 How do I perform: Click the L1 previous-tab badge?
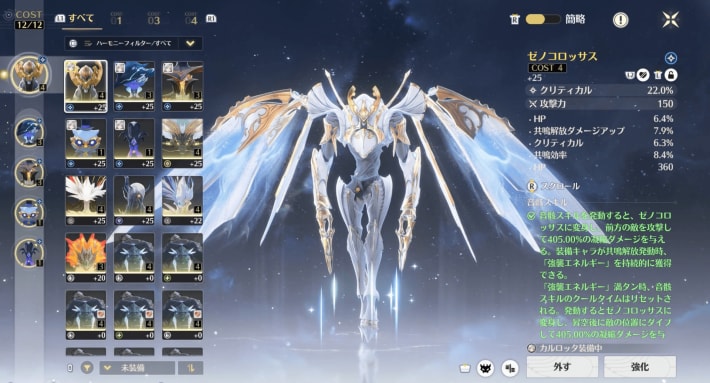(x=59, y=19)
